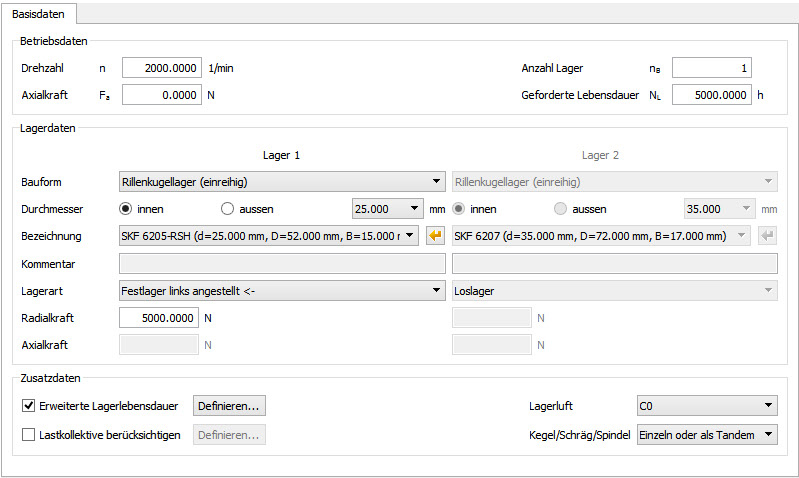Click the Anzahl Lager input field
Screen dimensions: 799x478
pyautogui.click(x=711, y=68)
